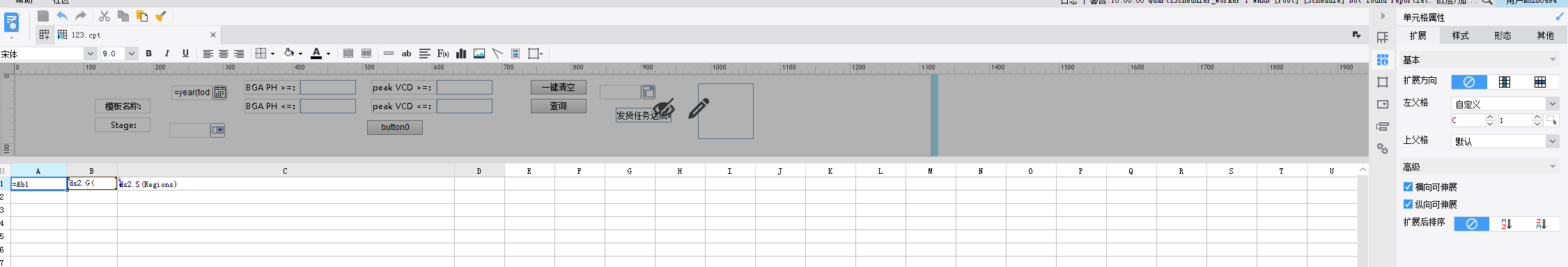
Task: Open the 左父格 自定义 dropdown
Action: coord(1505,104)
